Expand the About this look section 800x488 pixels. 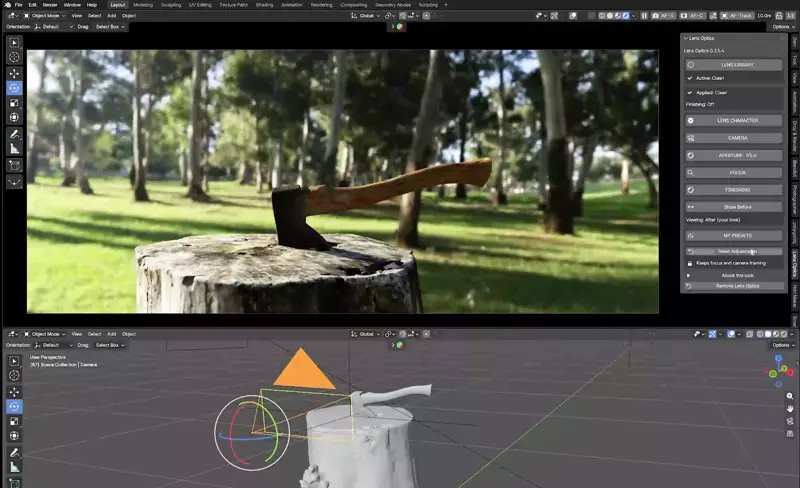(734, 275)
